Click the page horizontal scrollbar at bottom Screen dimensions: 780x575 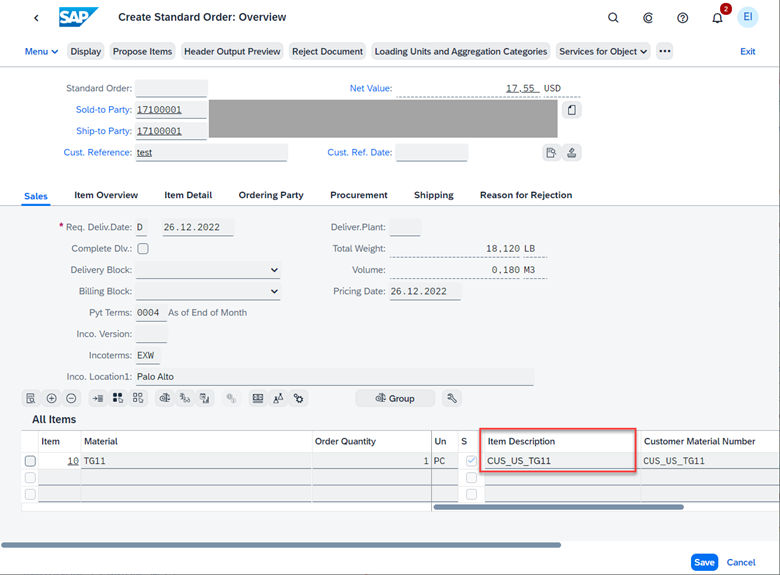(x=281, y=545)
